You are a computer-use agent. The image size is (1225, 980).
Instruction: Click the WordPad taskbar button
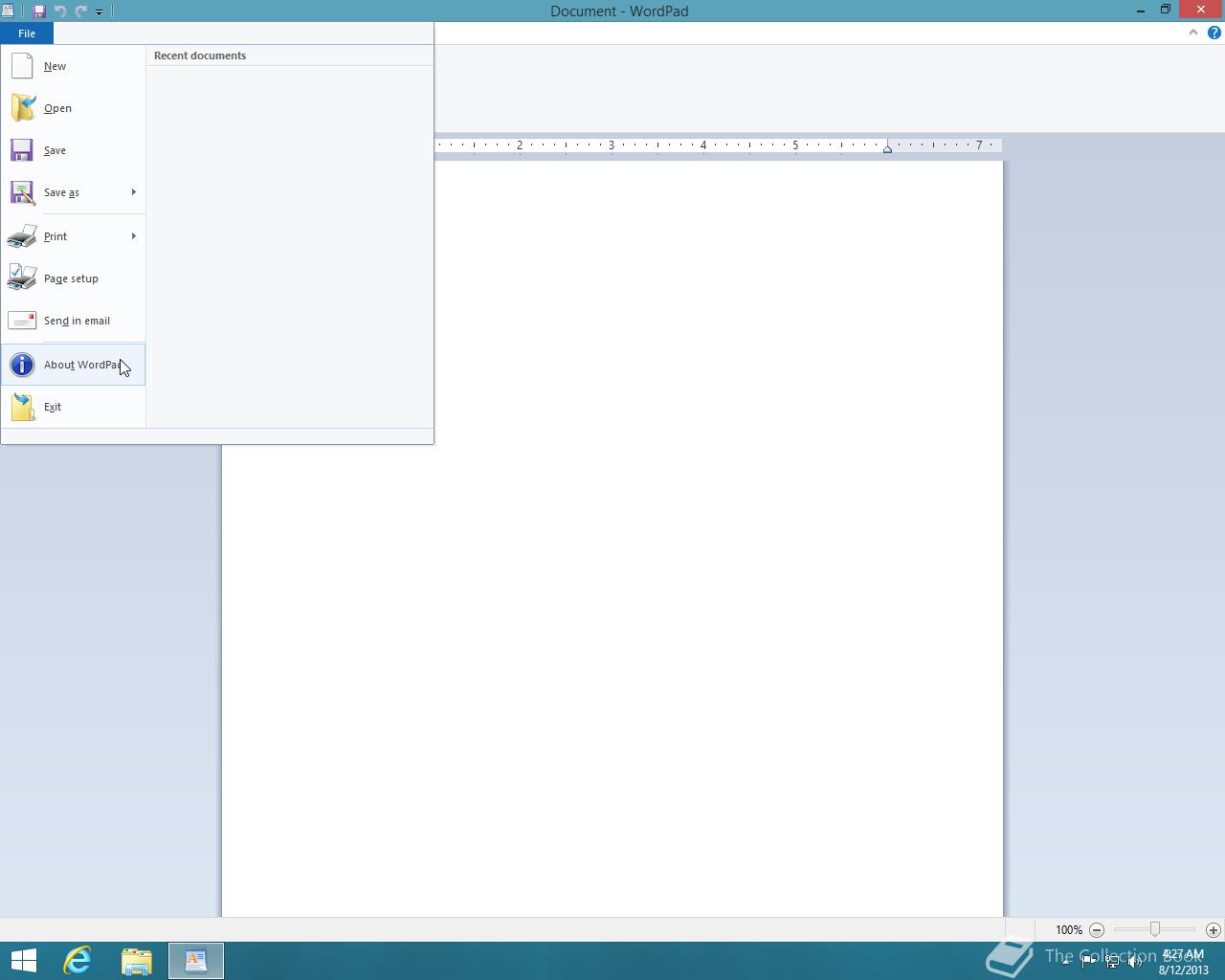(196, 960)
